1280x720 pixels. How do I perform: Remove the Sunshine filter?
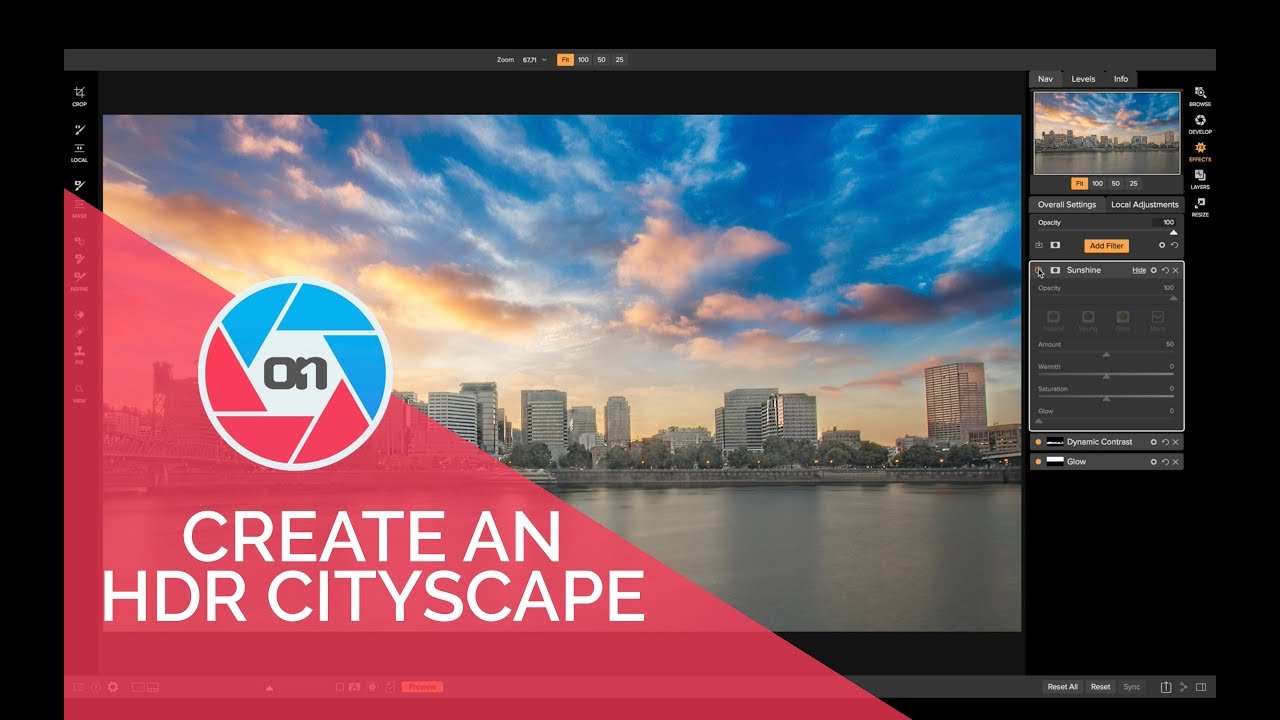click(1176, 270)
